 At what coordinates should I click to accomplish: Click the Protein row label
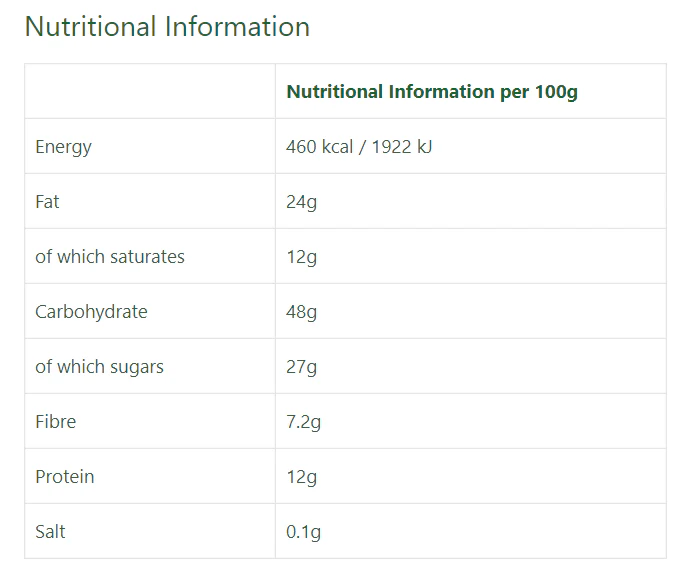(x=65, y=477)
